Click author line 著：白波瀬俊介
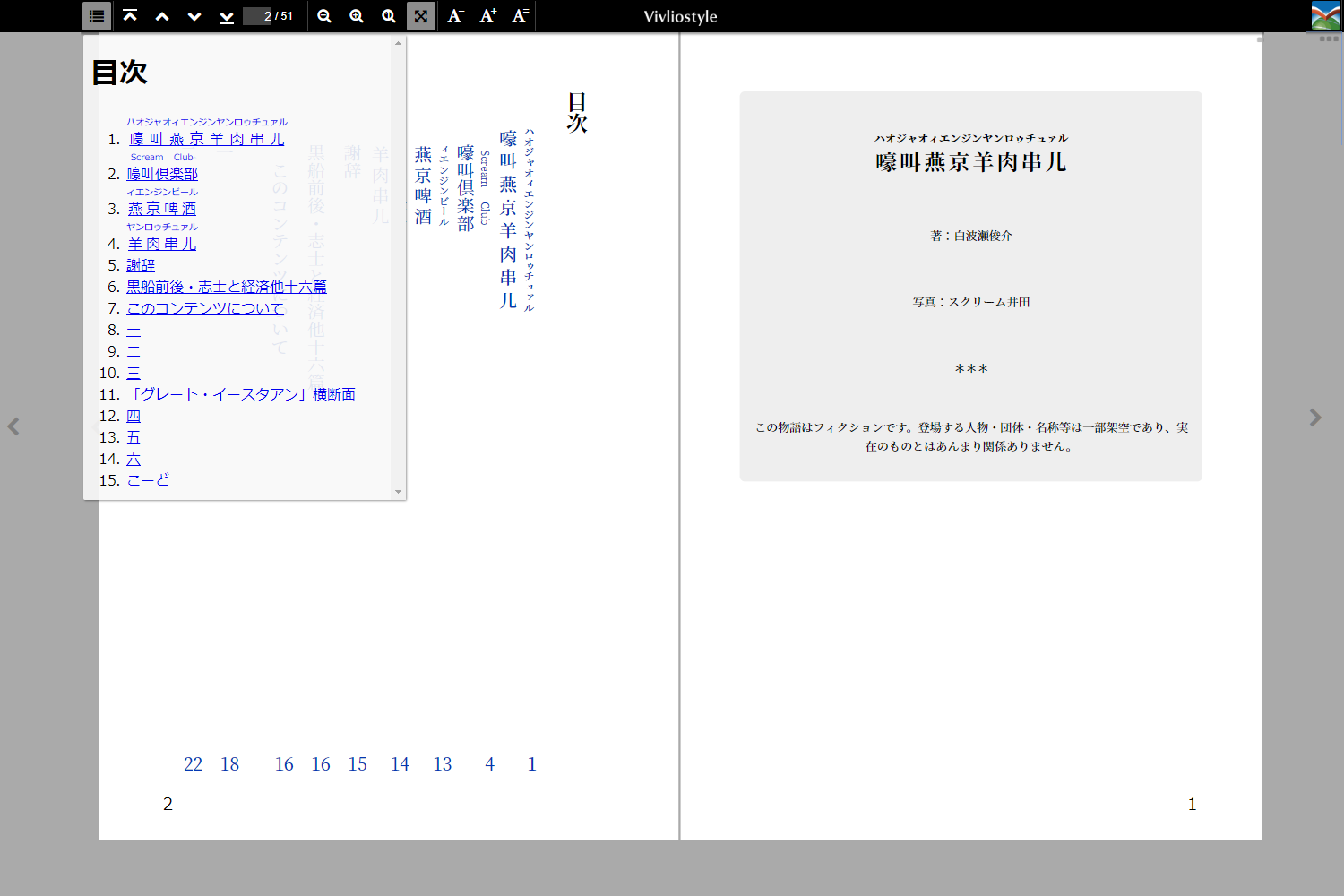The image size is (1344, 896). tap(971, 236)
